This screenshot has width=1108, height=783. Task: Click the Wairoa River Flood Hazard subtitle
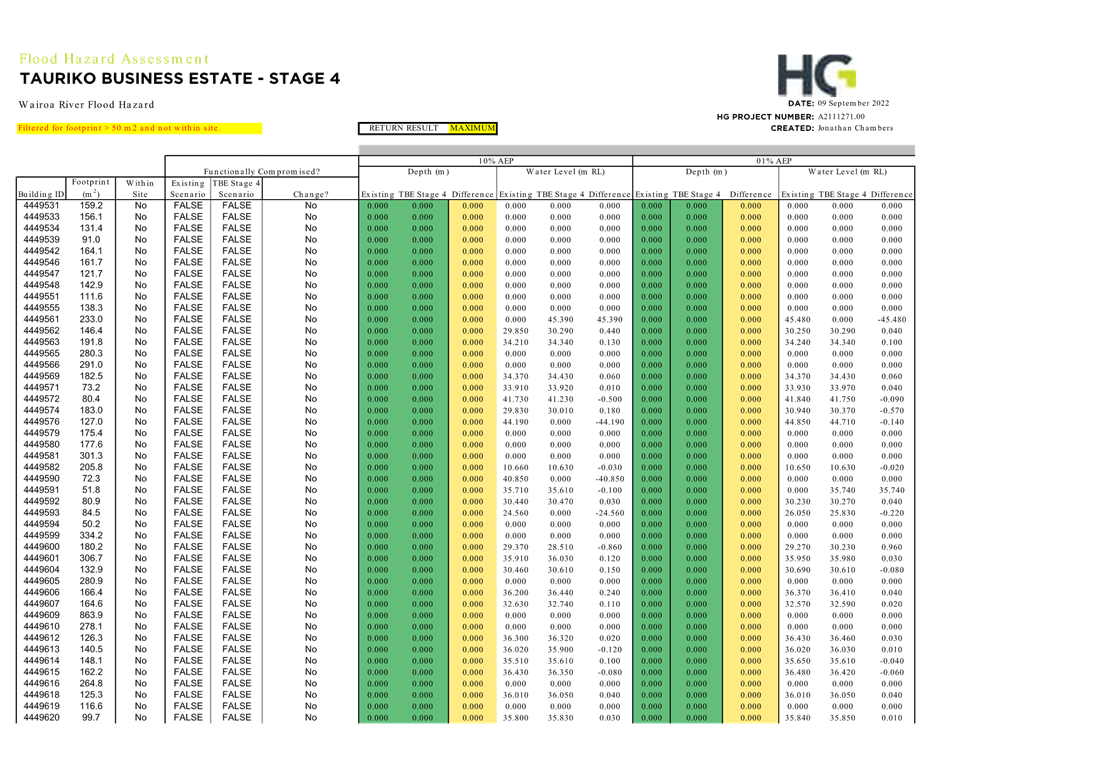pyautogui.click(x=86, y=104)
